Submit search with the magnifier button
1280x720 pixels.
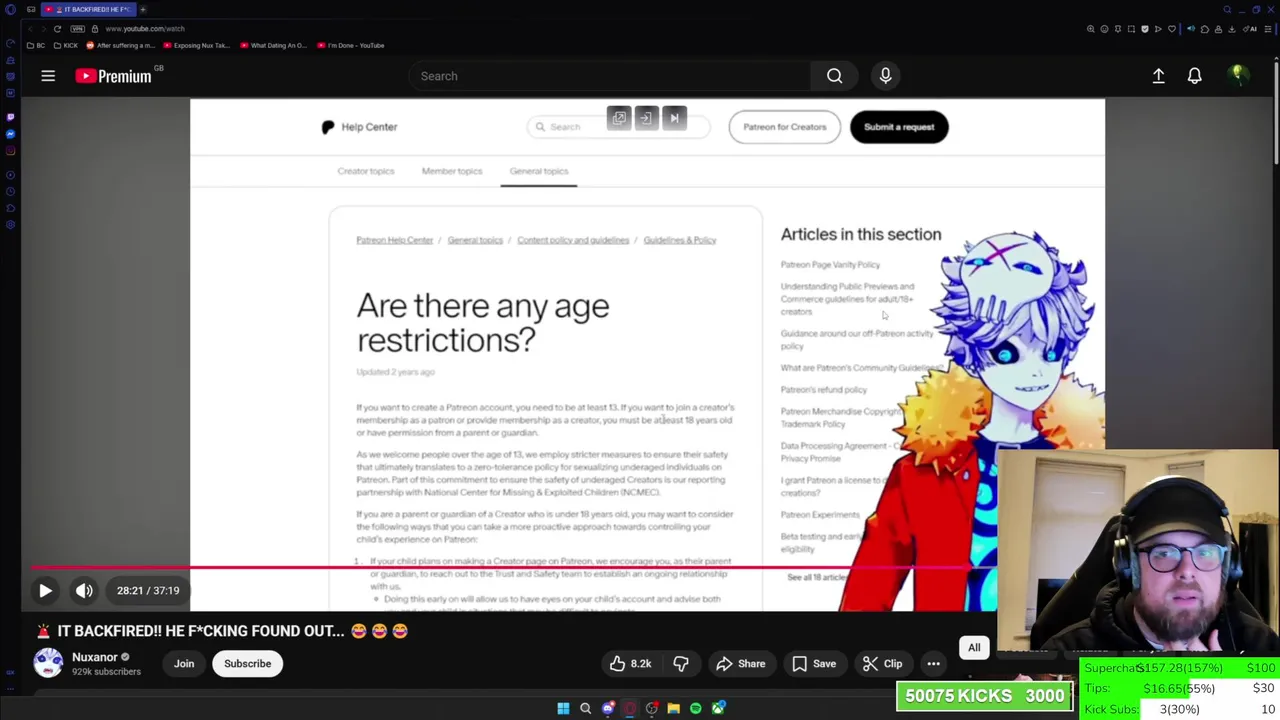coord(834,76)
